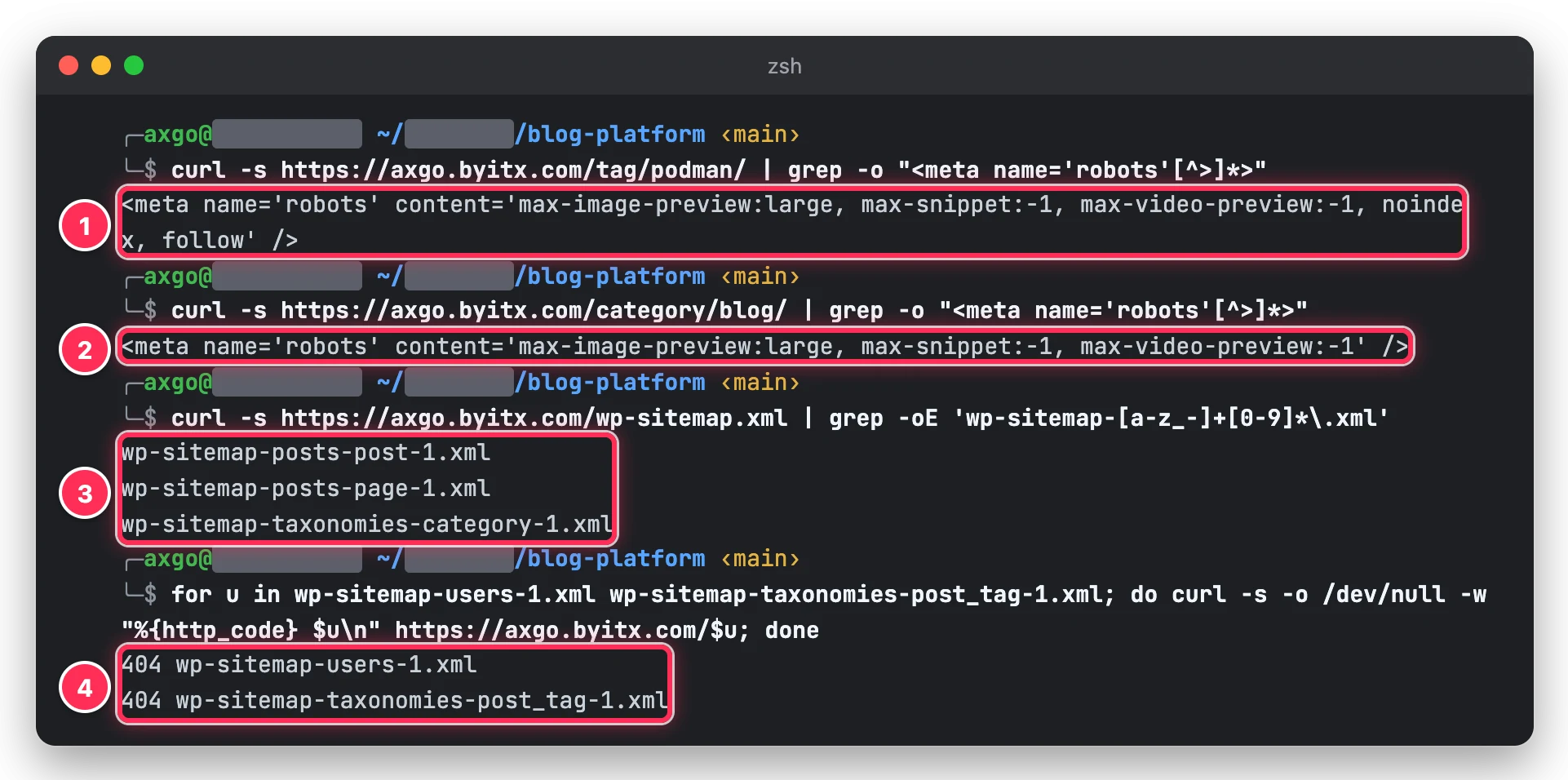
Task: Click the "%{http_code} $u\n" format string
Action: [250, 630]
